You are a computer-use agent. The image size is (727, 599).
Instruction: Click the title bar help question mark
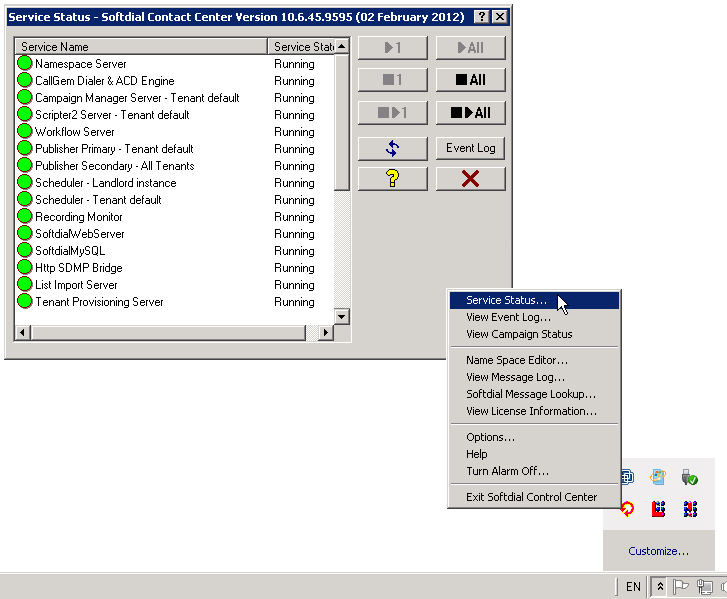pos(482,17)
